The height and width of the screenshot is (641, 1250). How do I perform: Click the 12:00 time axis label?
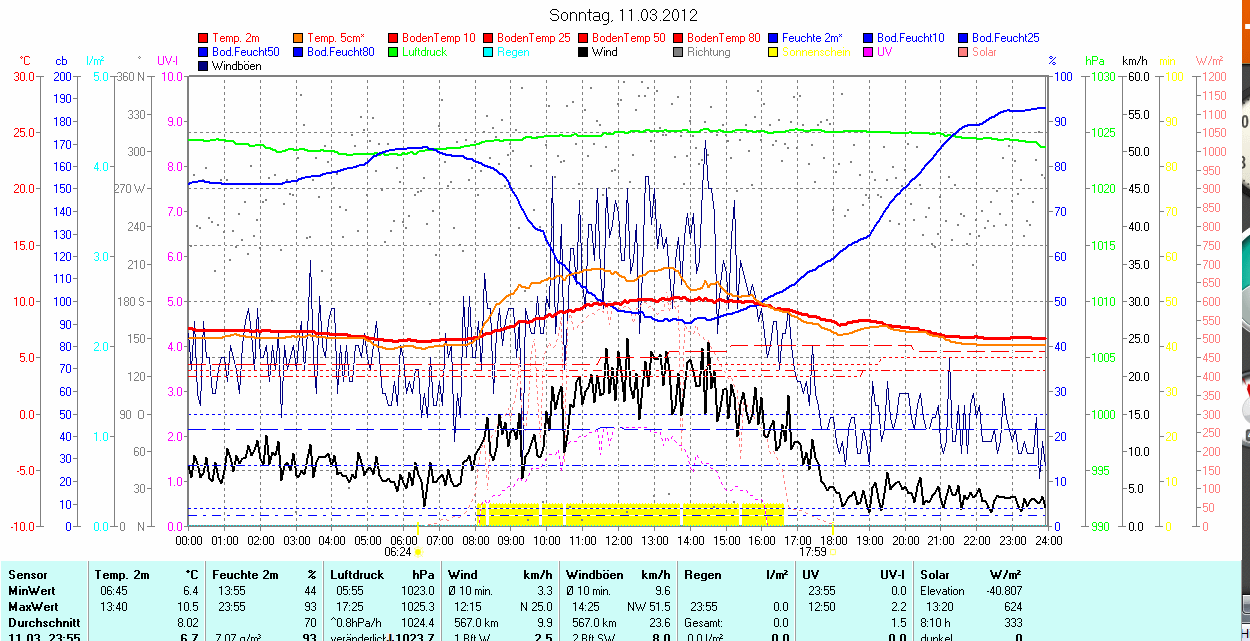pos(618,540)
